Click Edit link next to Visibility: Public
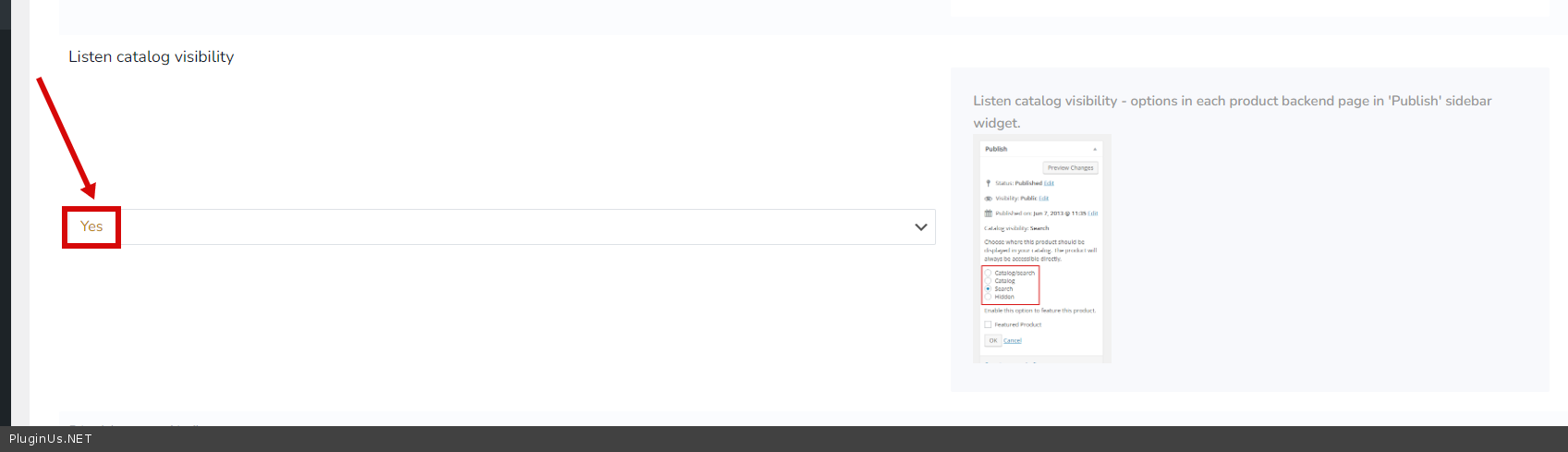This screenshot has width=1568, height=452. click(x=1043, y=198)
